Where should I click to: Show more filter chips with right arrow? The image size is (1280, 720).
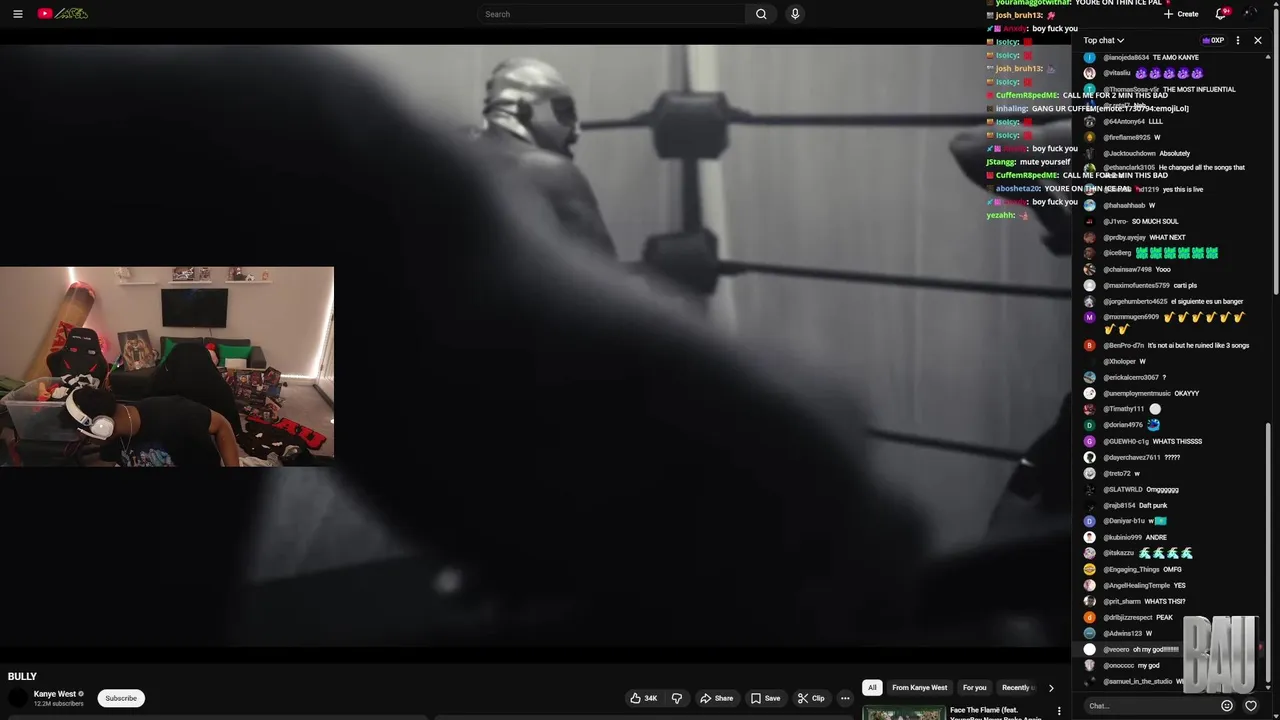pyautogui.click(x=1050, y=688)
